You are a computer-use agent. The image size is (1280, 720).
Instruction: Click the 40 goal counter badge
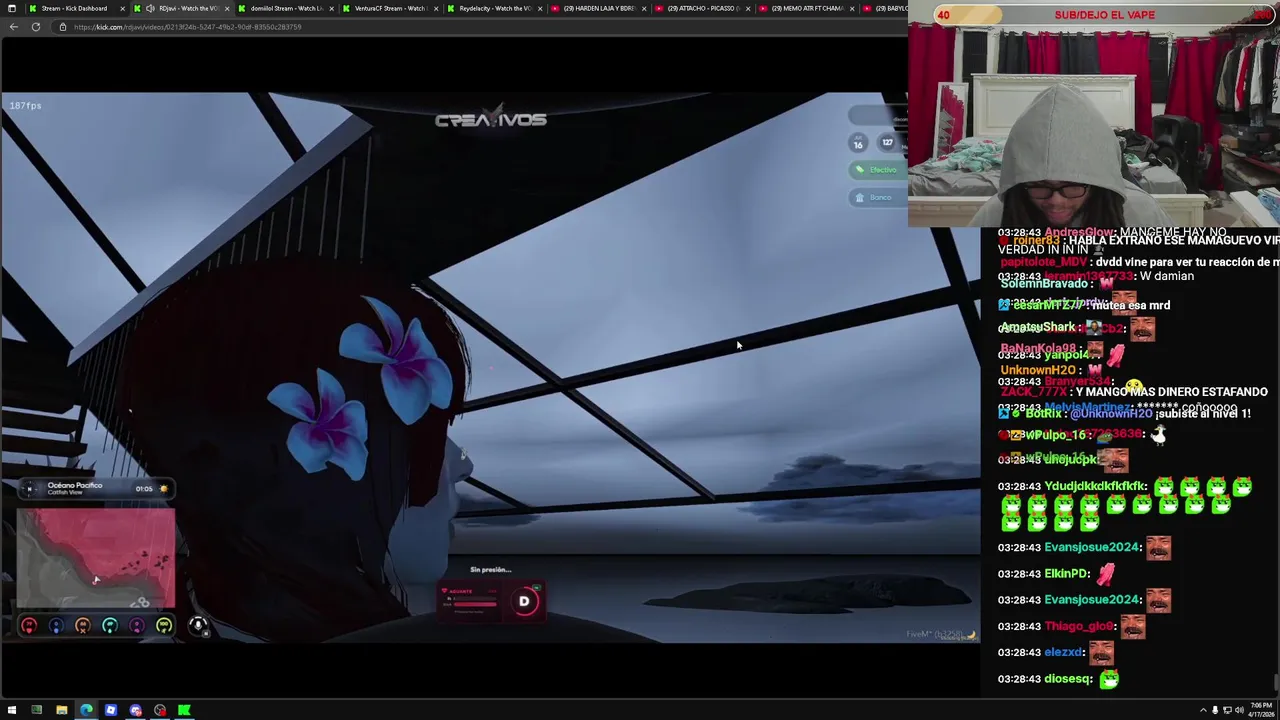click(x=943, y=15)
